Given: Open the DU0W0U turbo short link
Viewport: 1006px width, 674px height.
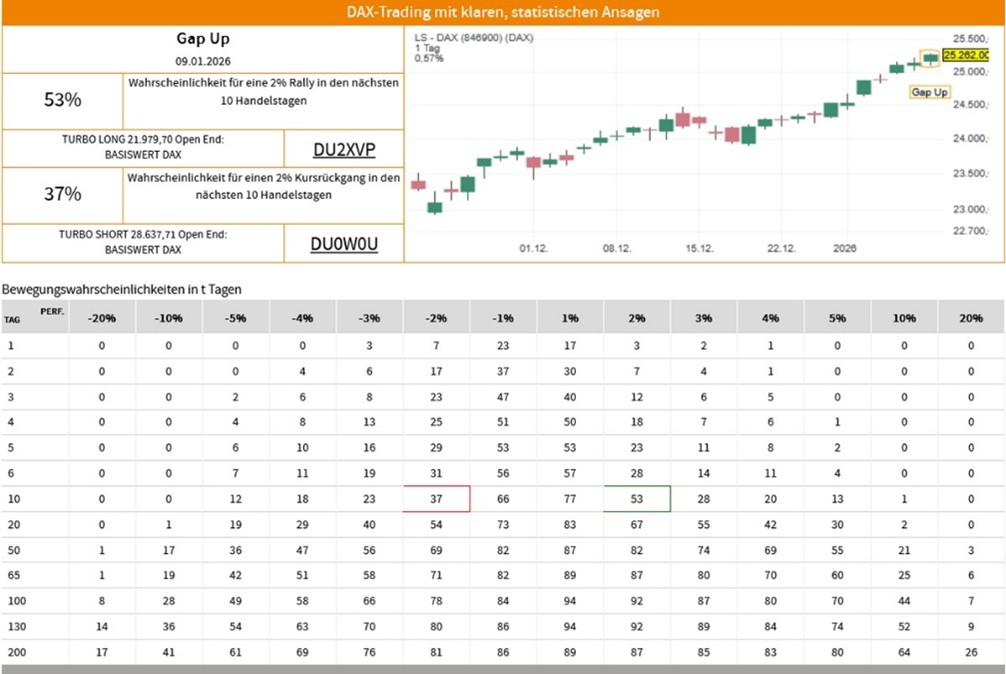Looking at the screenshot, I should click(x=344, y=244).
